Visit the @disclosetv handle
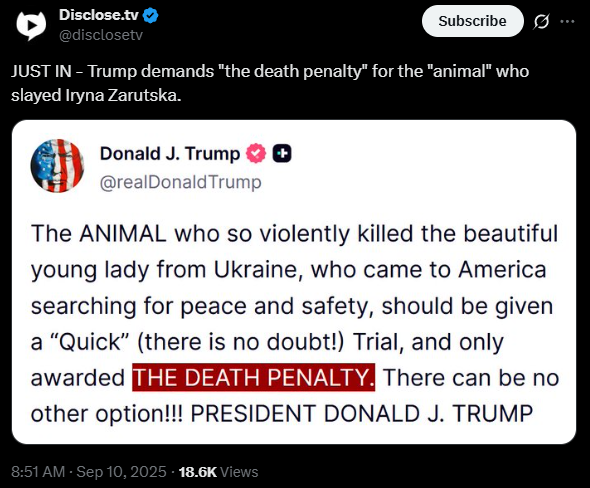590x488 pixels. 101,35
